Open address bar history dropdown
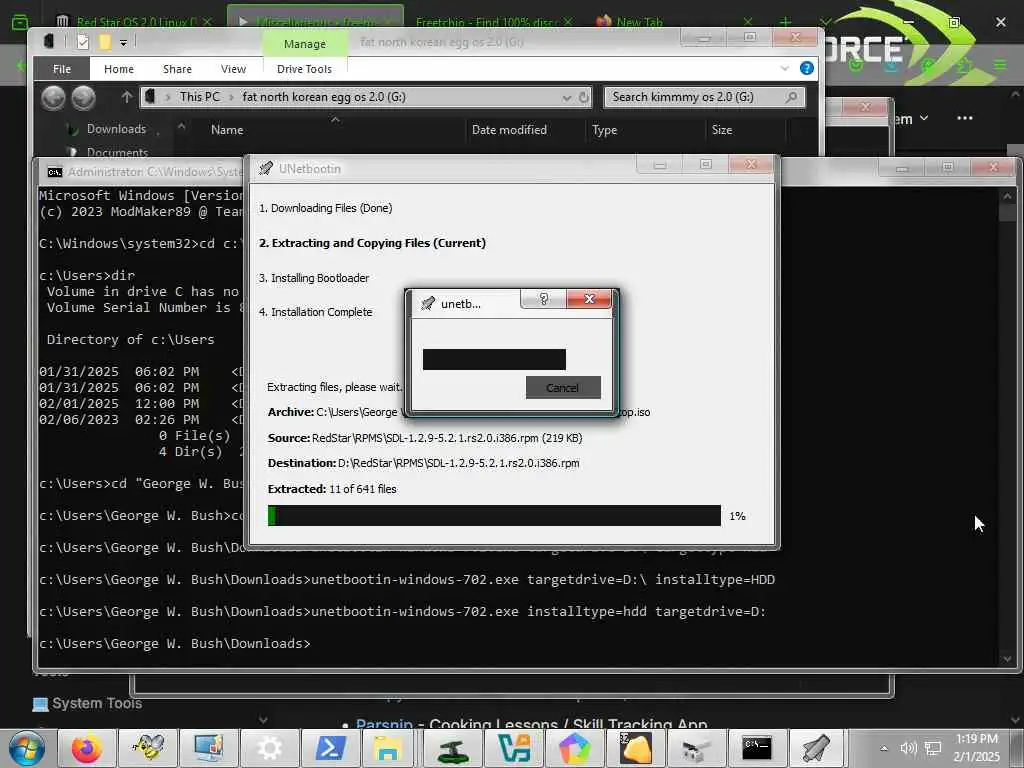 [566, 98]
